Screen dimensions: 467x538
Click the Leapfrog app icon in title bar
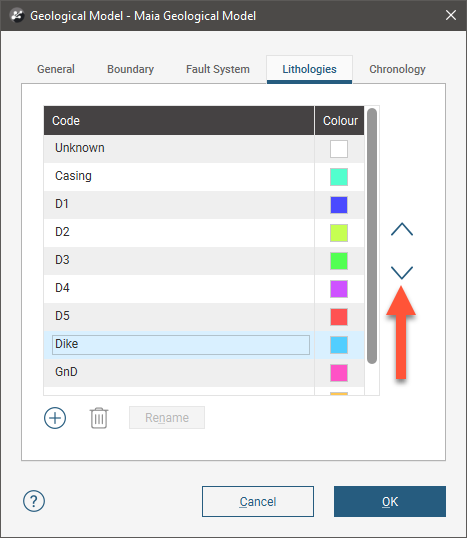[x=17, y=15]
